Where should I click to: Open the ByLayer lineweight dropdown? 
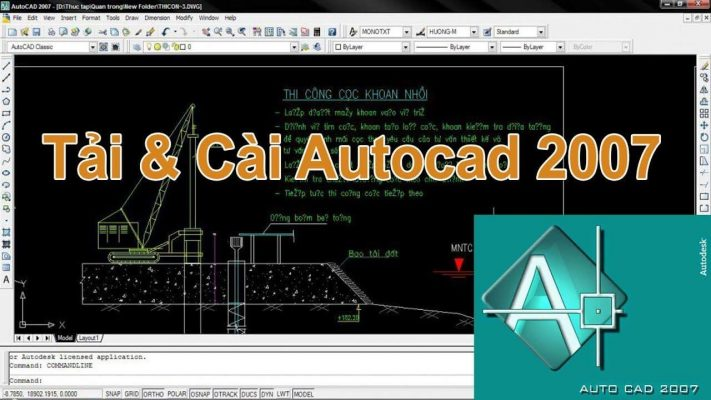[560, 47]
